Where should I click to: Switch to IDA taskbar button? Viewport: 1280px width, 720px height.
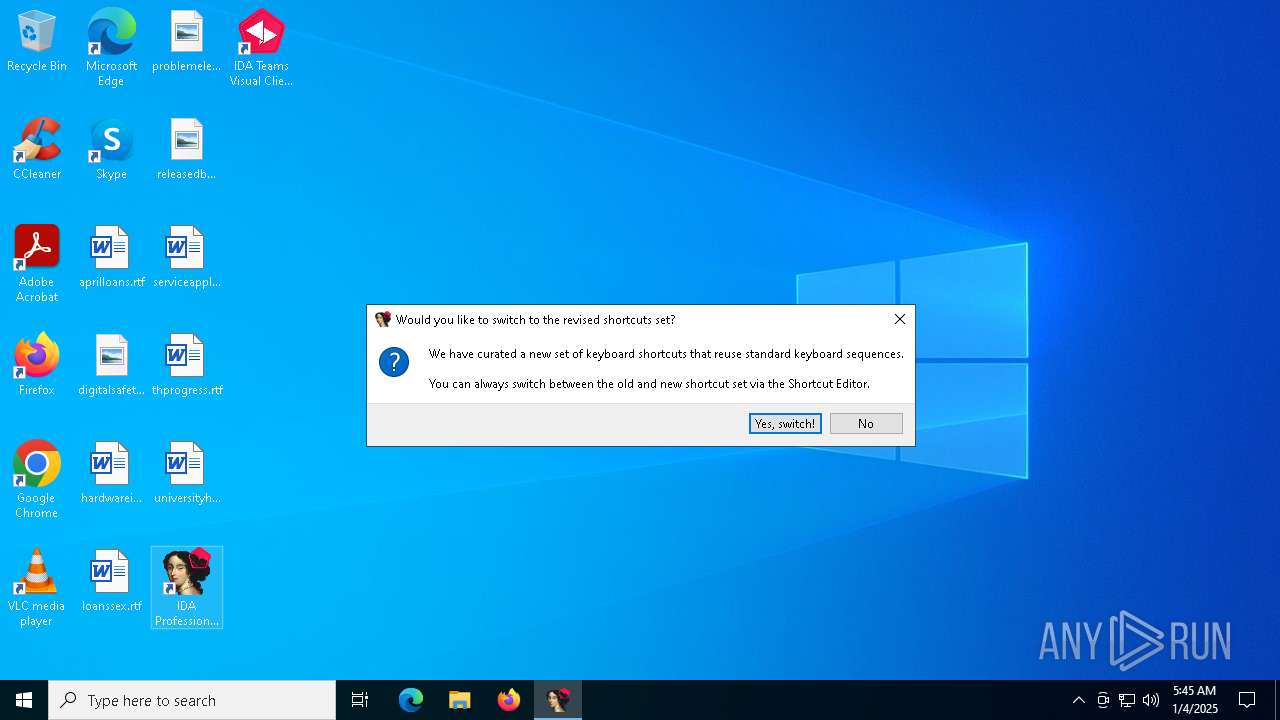558,700
